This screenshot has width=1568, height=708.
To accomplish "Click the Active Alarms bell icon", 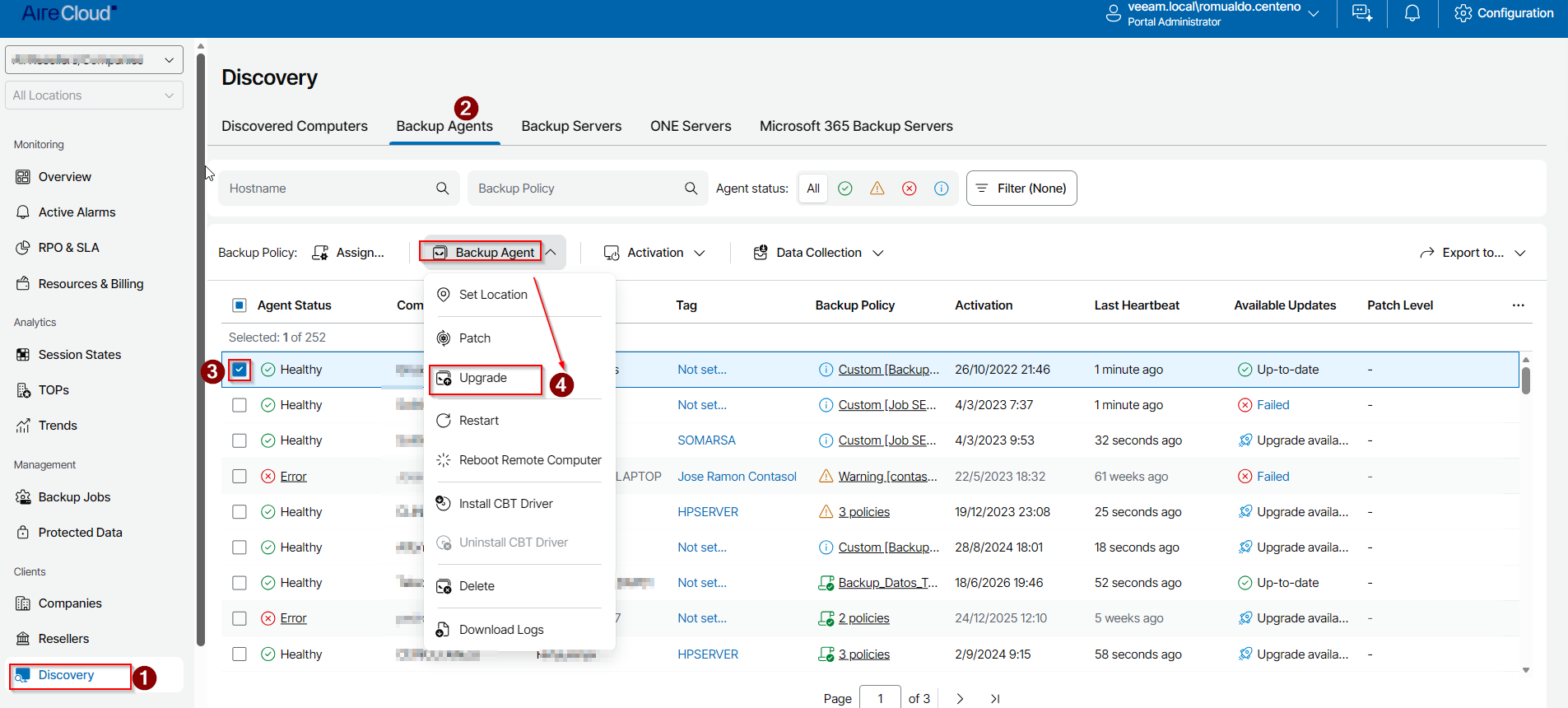I will pos(23,212).
